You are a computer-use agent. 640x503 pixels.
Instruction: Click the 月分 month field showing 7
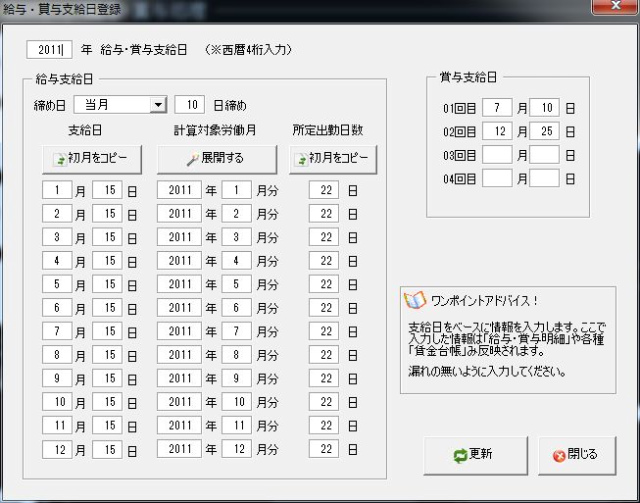tap(237, 331)
